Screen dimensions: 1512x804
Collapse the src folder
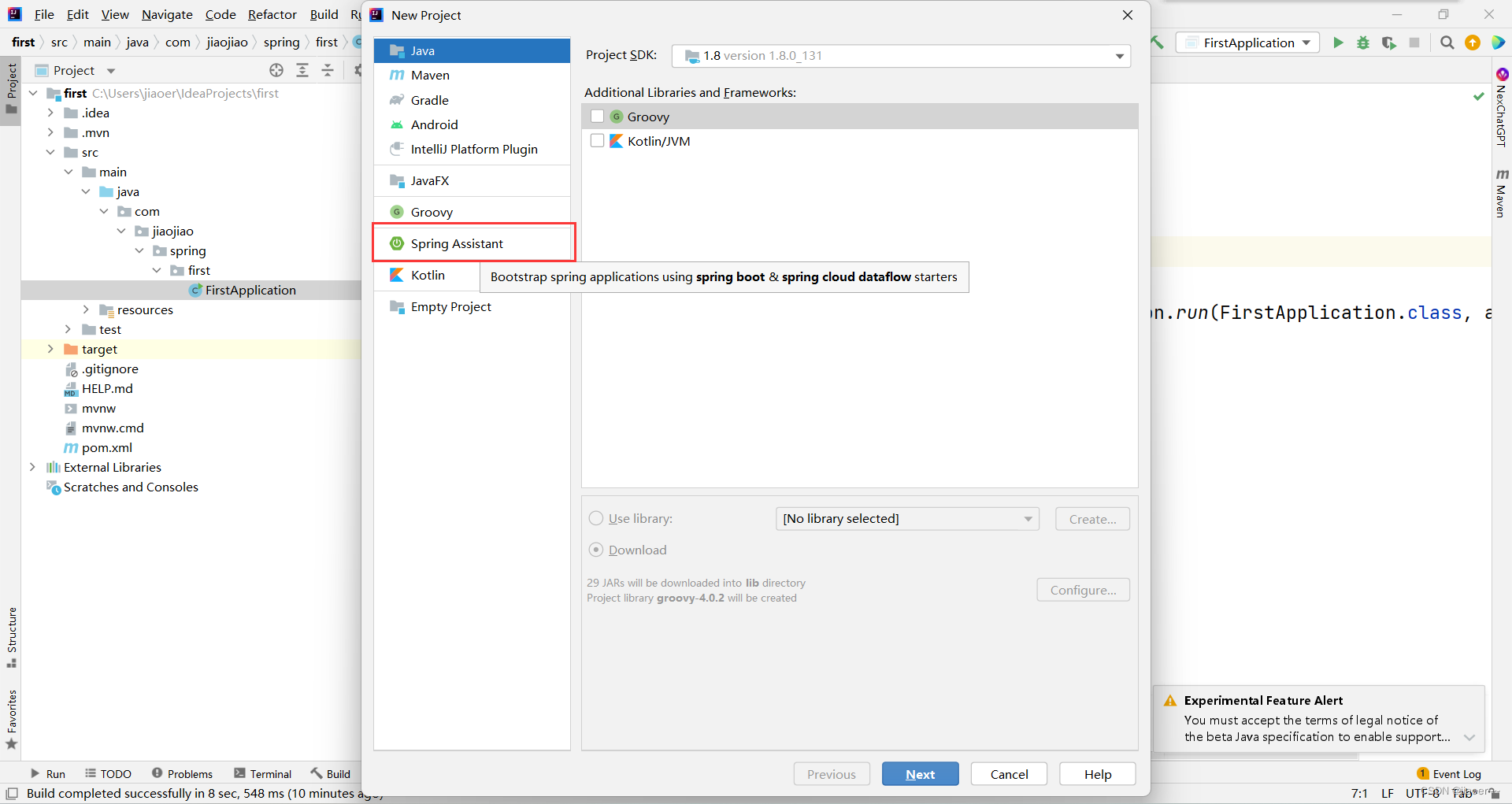point(50,152)
